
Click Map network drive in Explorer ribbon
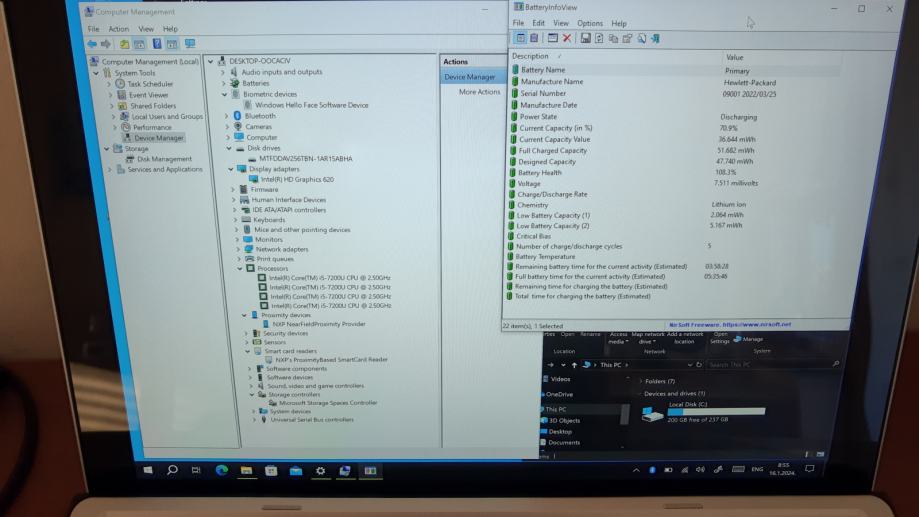coord(648,338)
